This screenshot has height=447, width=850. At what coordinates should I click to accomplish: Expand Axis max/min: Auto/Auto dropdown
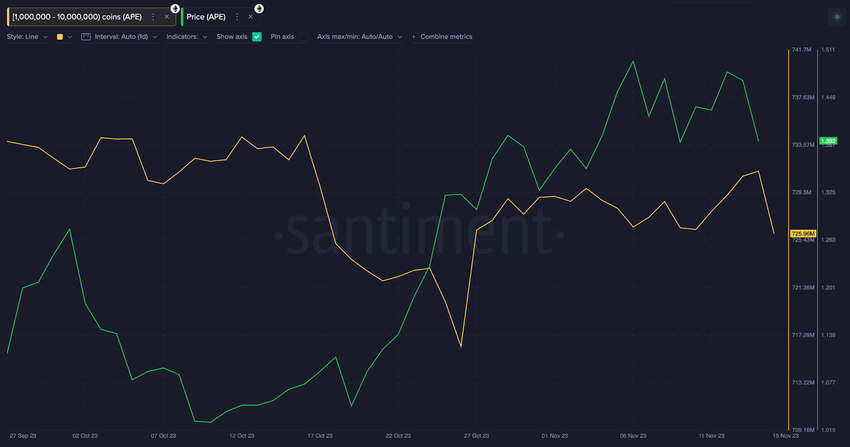tap(359, 37)
